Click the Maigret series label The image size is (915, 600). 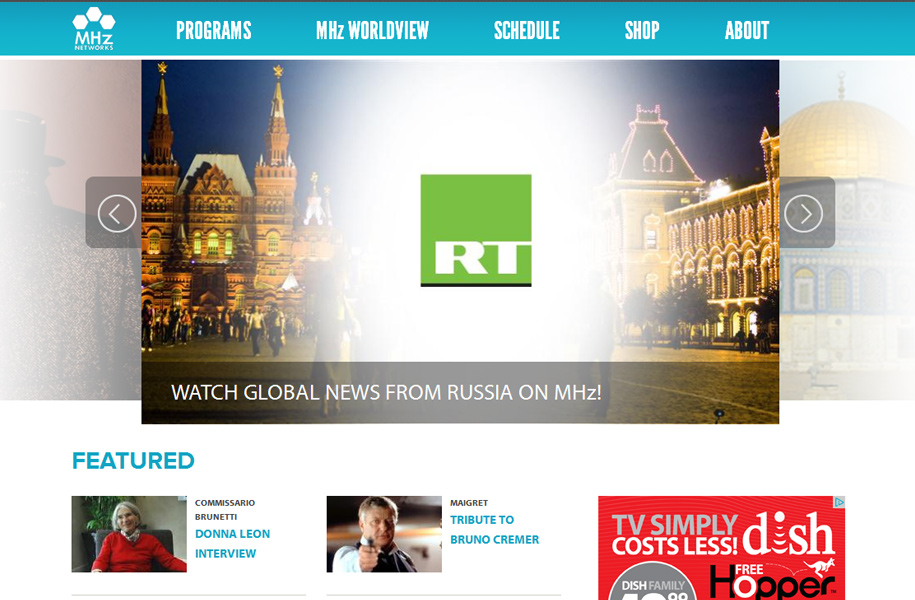pyautogui.click(x=469, y=503)
